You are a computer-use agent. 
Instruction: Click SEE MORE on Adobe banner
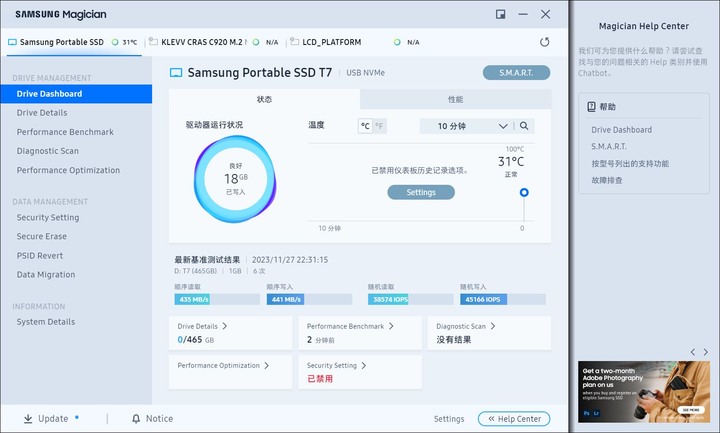[691, 410]
